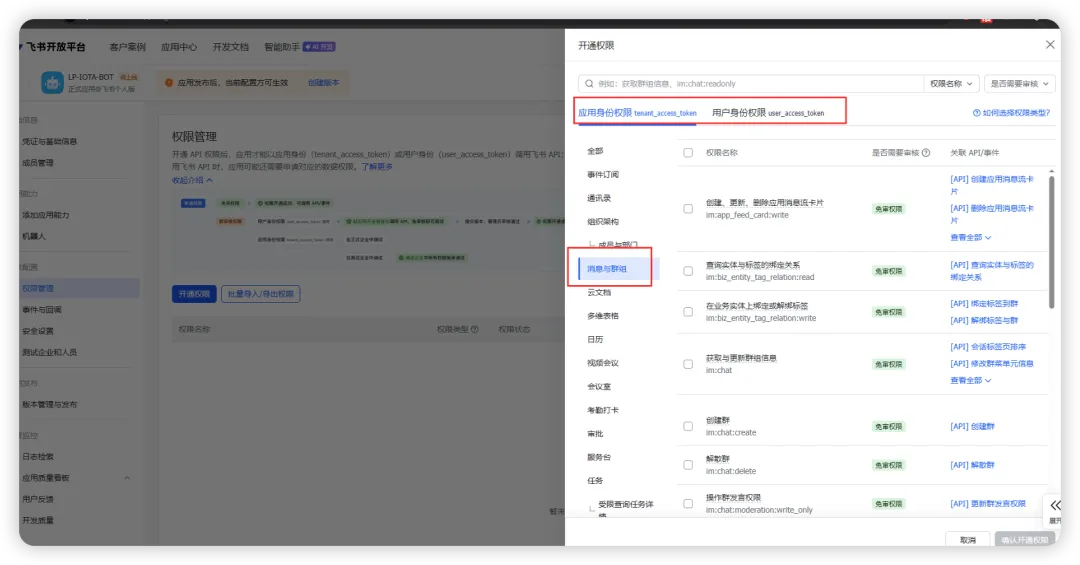Screen dimensions: 1080x565
Task: Select the 事件订阅 permission category
Action: [x=603, y=174]
